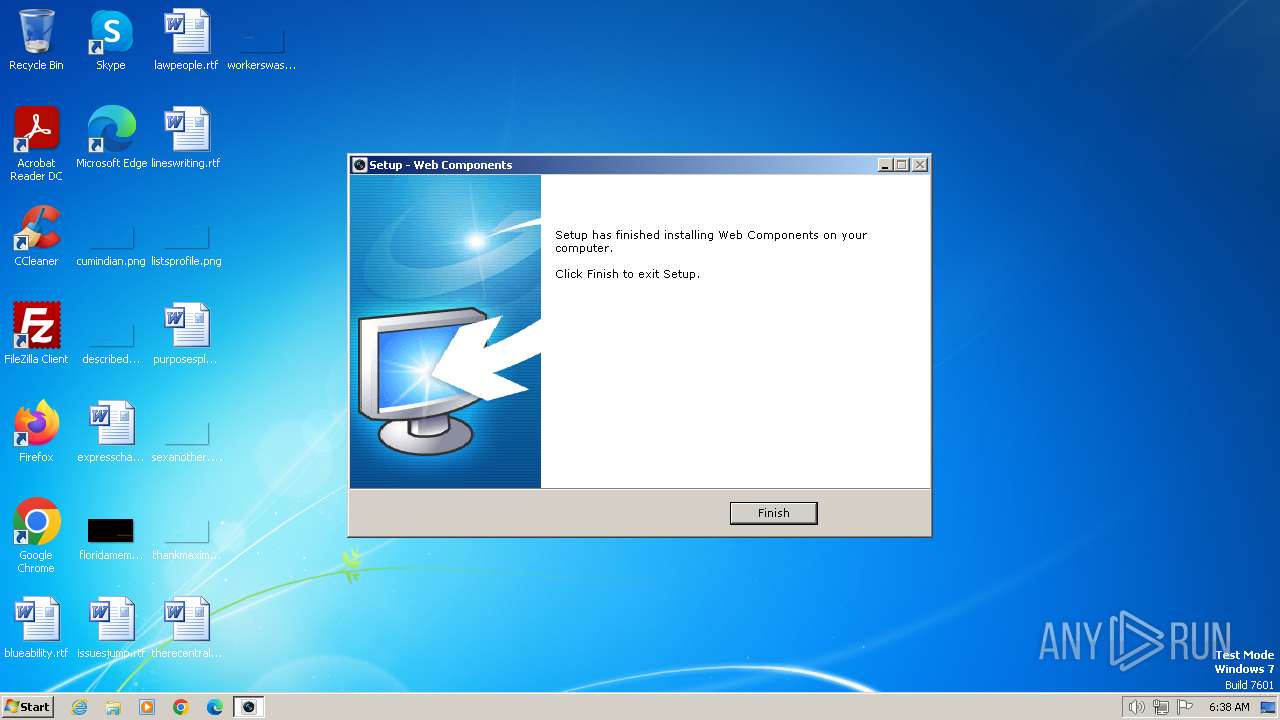Image resolution: width=1280 pixels, height=720 pixels.
Task: Open the Start menu
Action: point(27,707)
